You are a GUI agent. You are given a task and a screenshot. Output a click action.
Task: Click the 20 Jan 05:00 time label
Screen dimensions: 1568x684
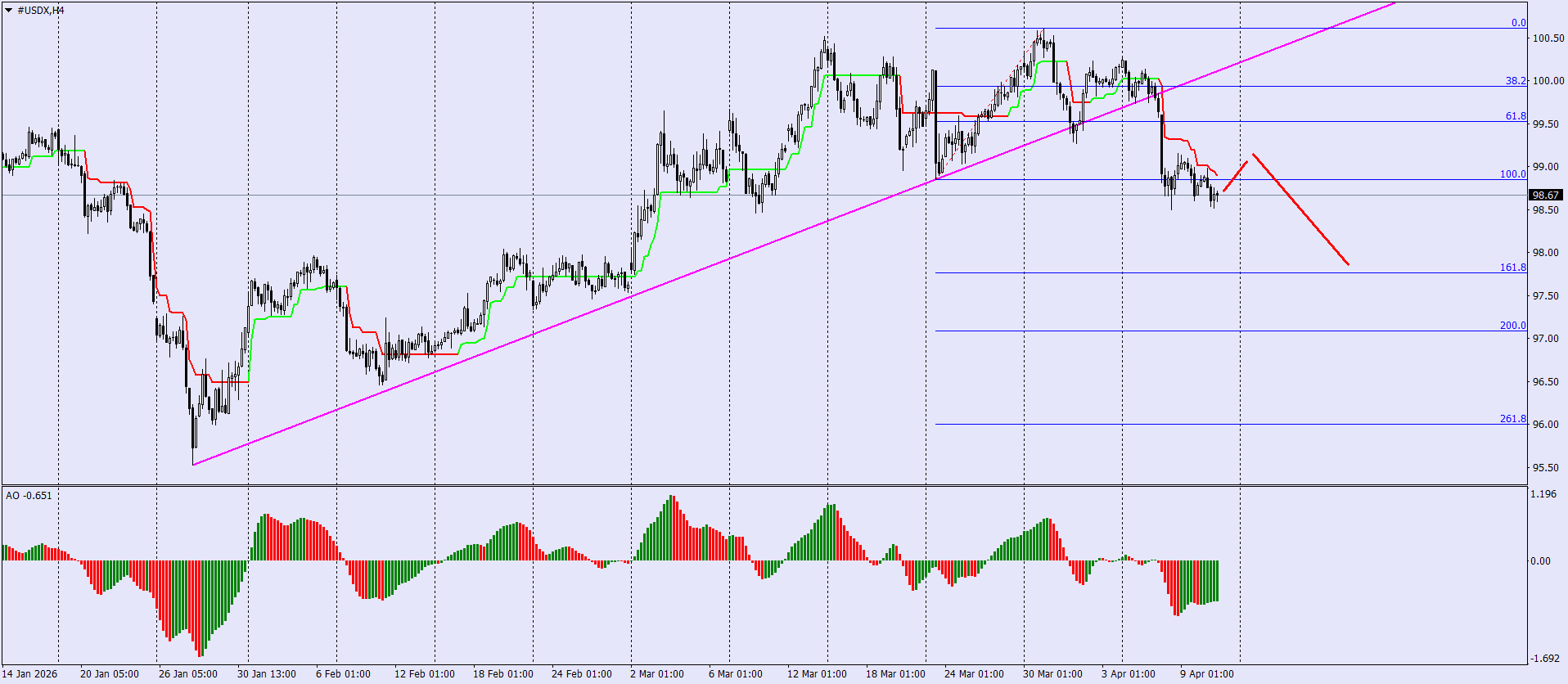click(x=110, y=674)
